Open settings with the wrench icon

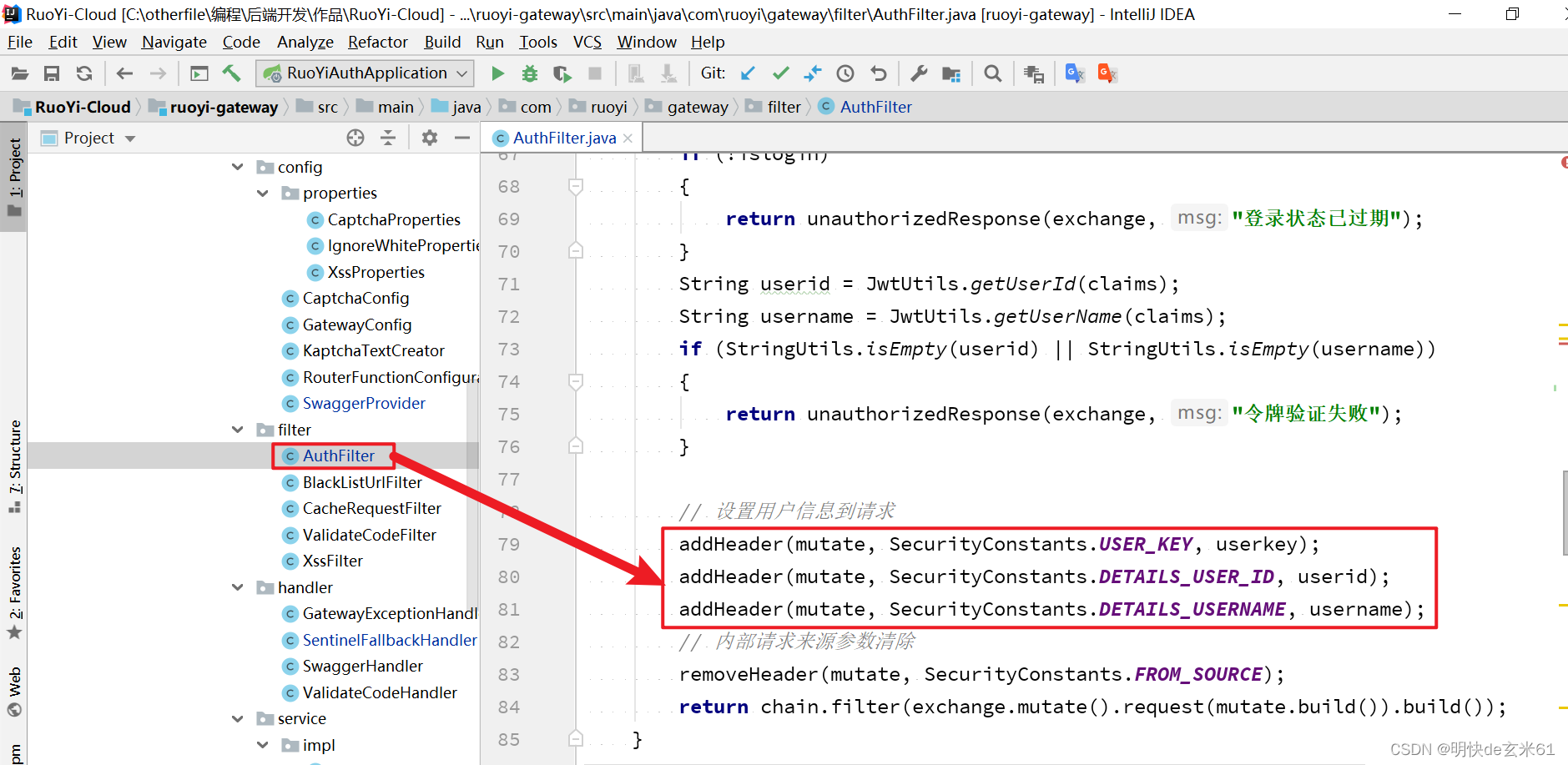919,73
